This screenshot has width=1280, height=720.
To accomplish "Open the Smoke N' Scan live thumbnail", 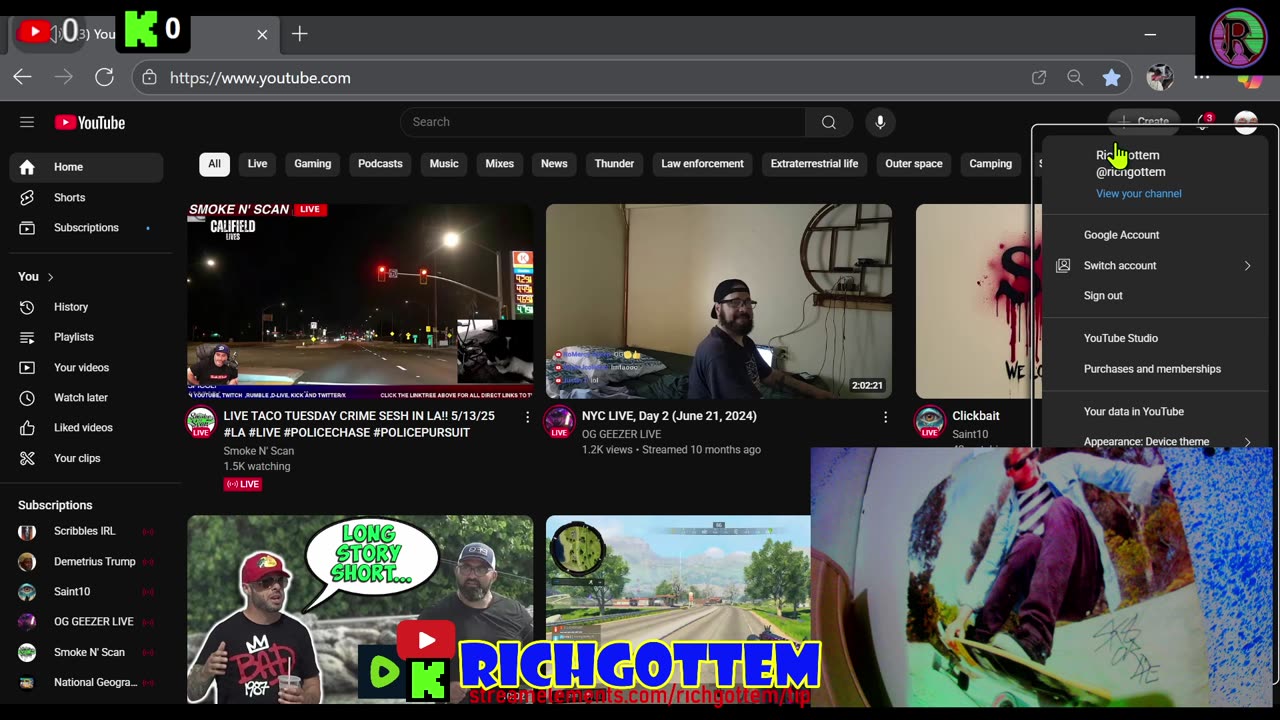I will [360, 301].
